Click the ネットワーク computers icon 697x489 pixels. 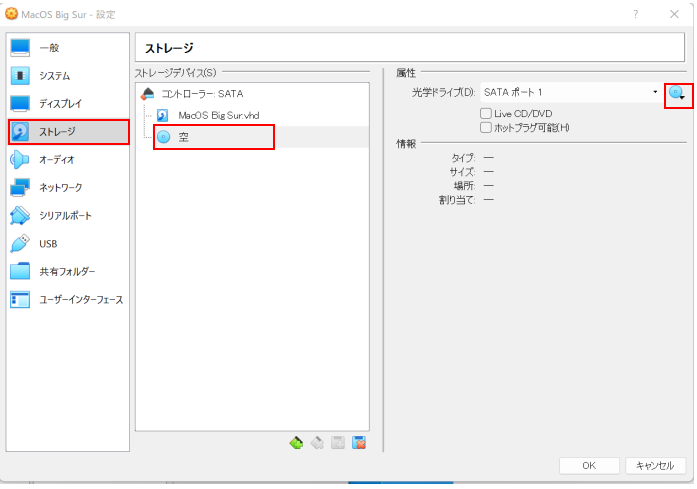(20, 188)
